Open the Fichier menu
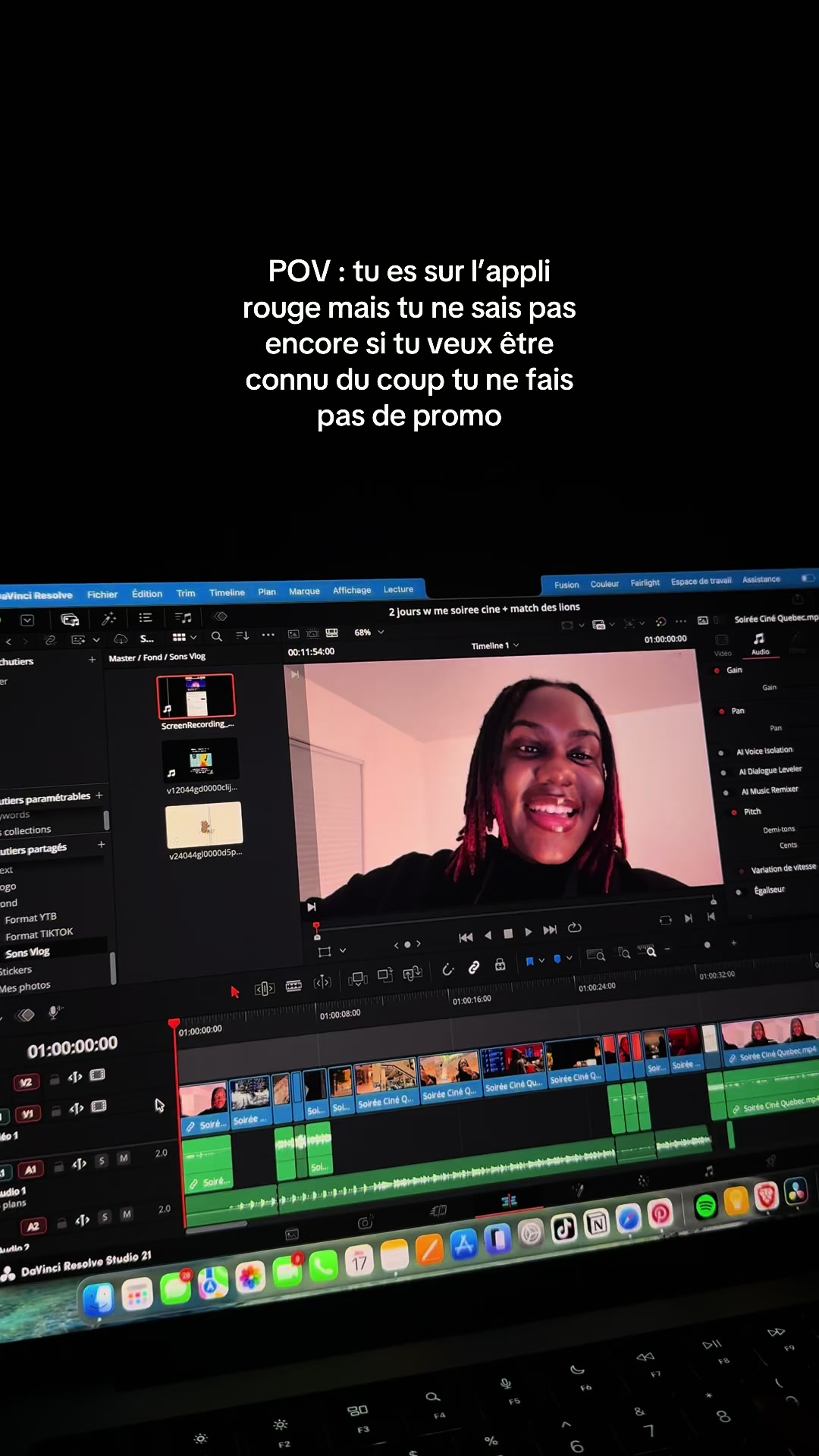The height and width of the screenshot is (1456, 819). click(102, 595)
